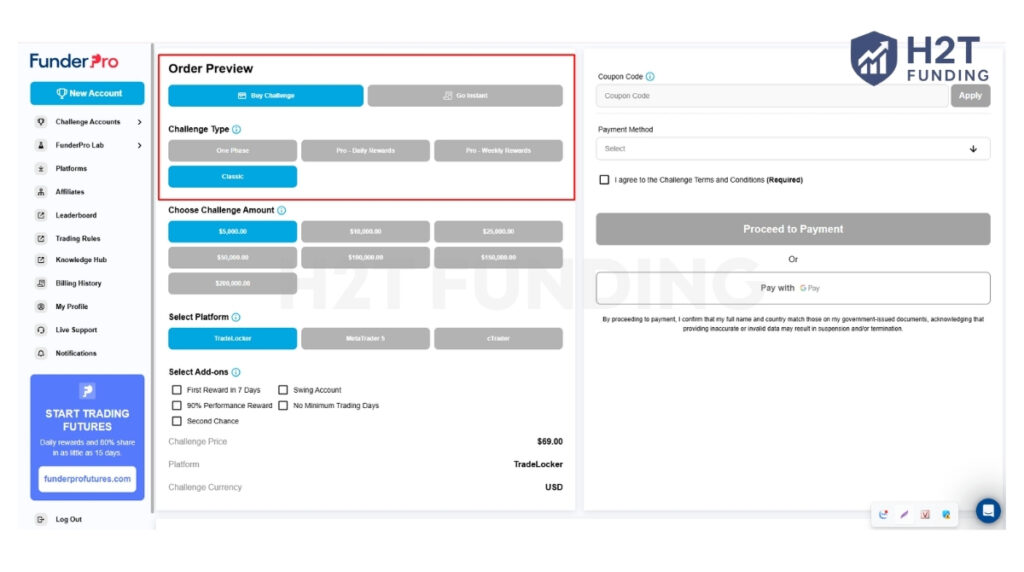
Task: Open the live chat bubble widget
Action: click(988, 511)
